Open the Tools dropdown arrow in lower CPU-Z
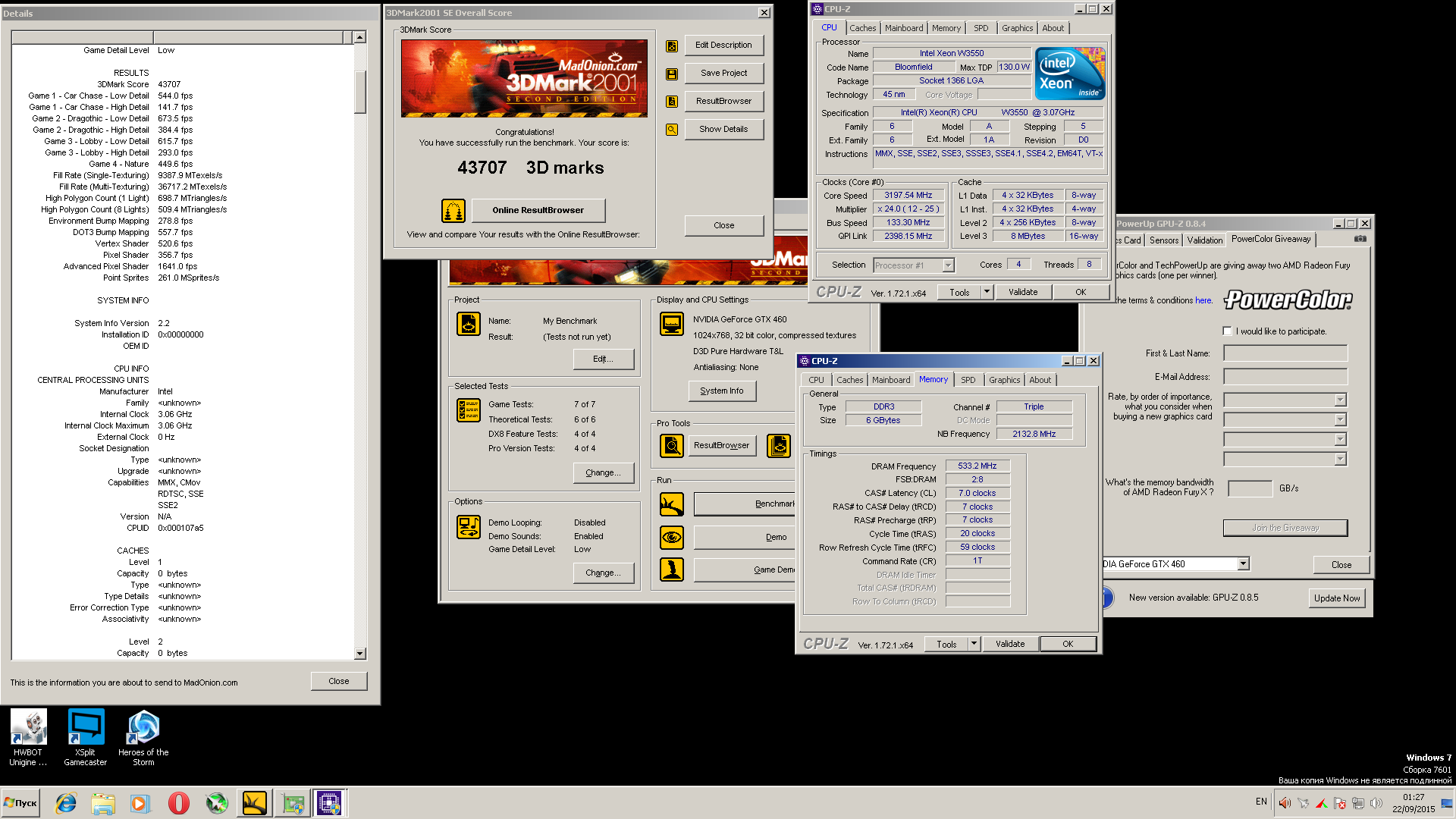Screen dimensions: 1456x819 [x=974, y=644]
